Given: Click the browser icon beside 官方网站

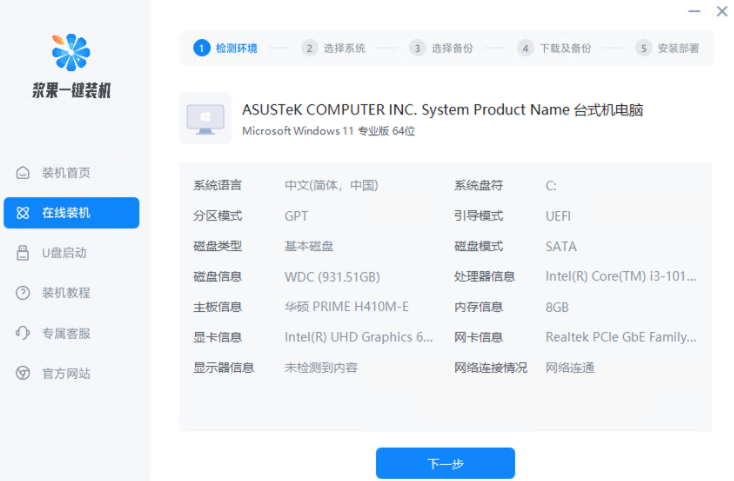Looking at the screenshot, I should [22, 373].
